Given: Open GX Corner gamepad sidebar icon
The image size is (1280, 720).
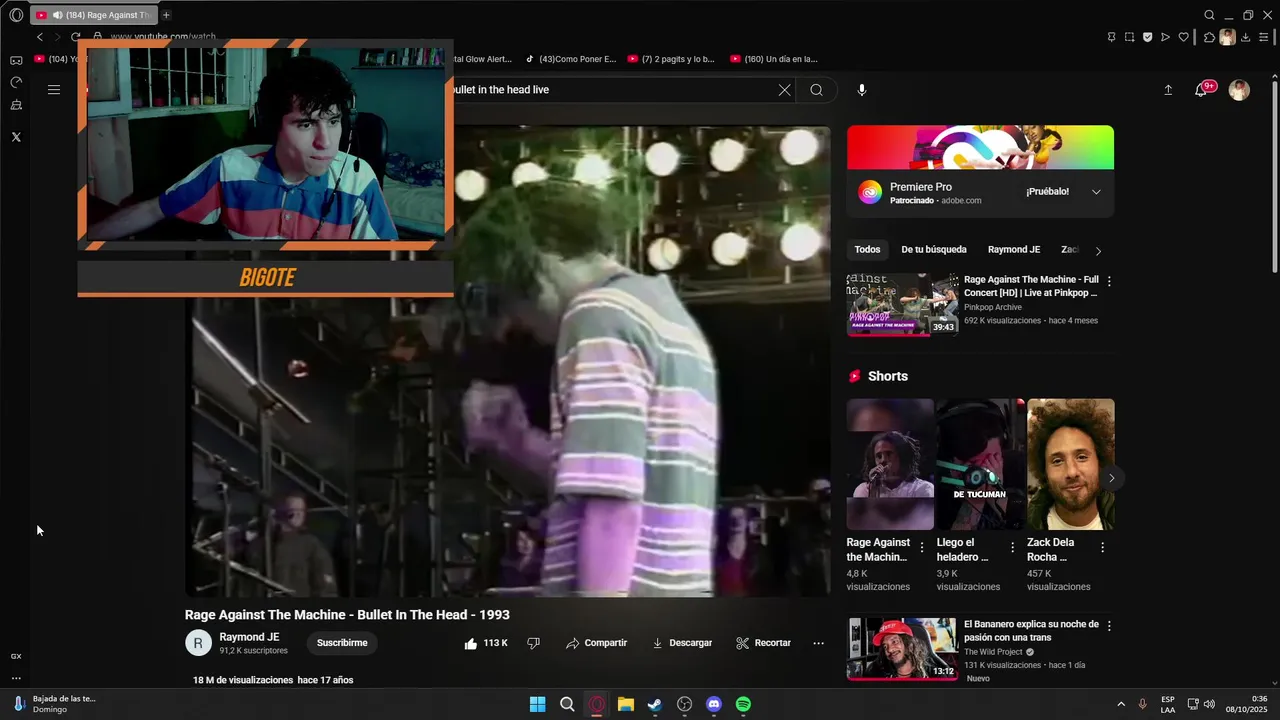Looking at the screenshot, I should (16, 60).
